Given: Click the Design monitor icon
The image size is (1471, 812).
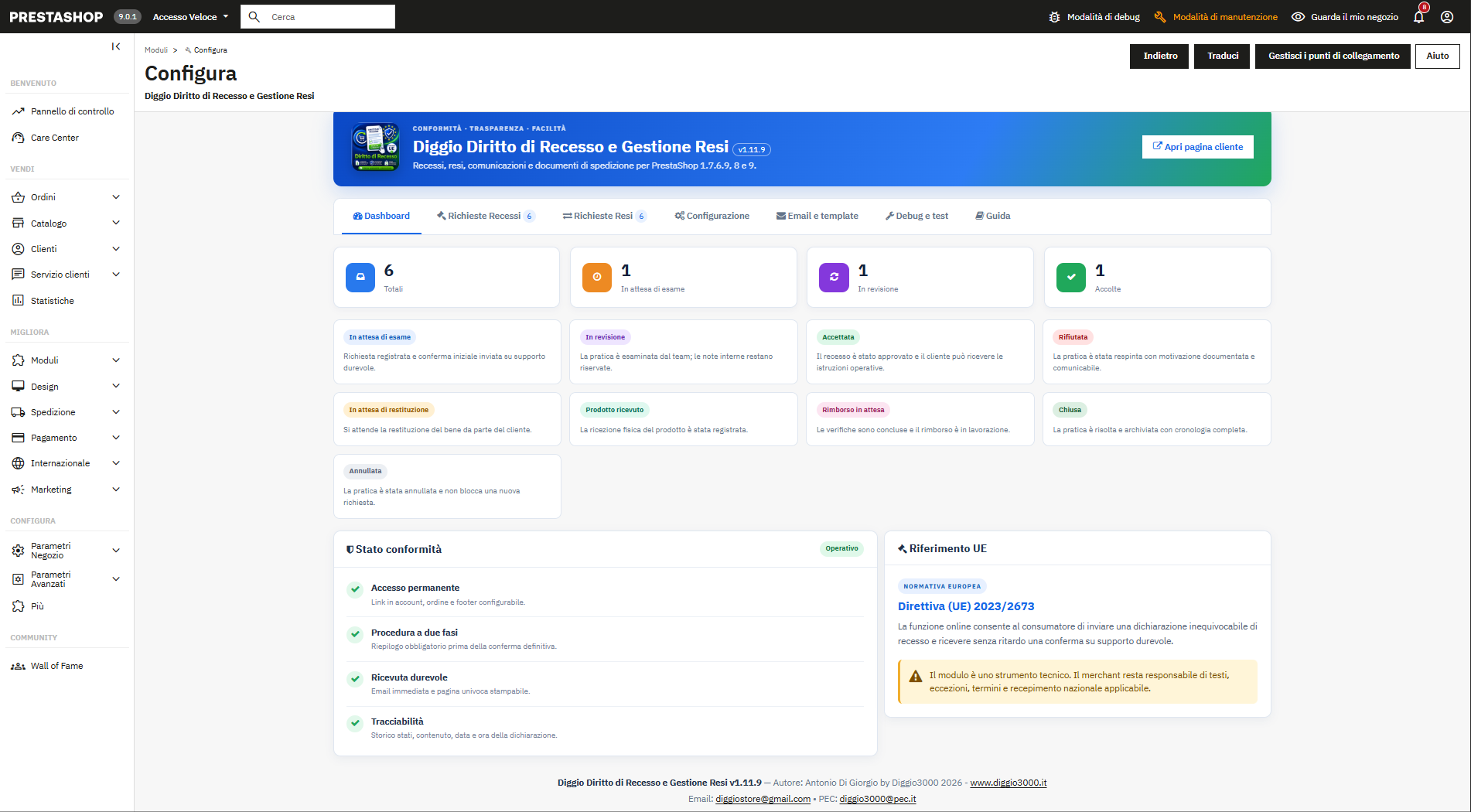Looking at the screenshot, I should [18, 386].
